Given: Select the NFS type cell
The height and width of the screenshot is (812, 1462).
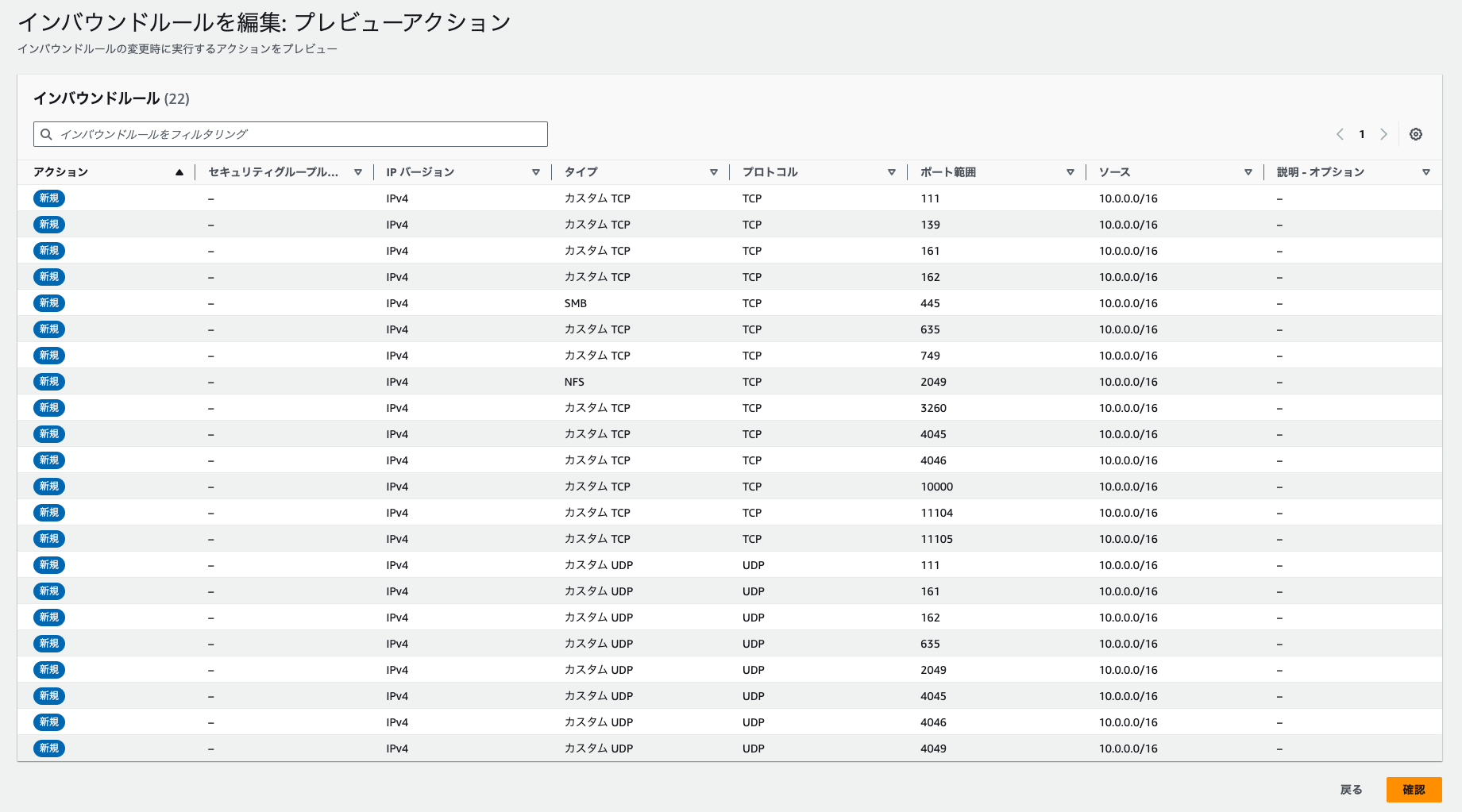Looking at the screenshot, I should 574,382.
